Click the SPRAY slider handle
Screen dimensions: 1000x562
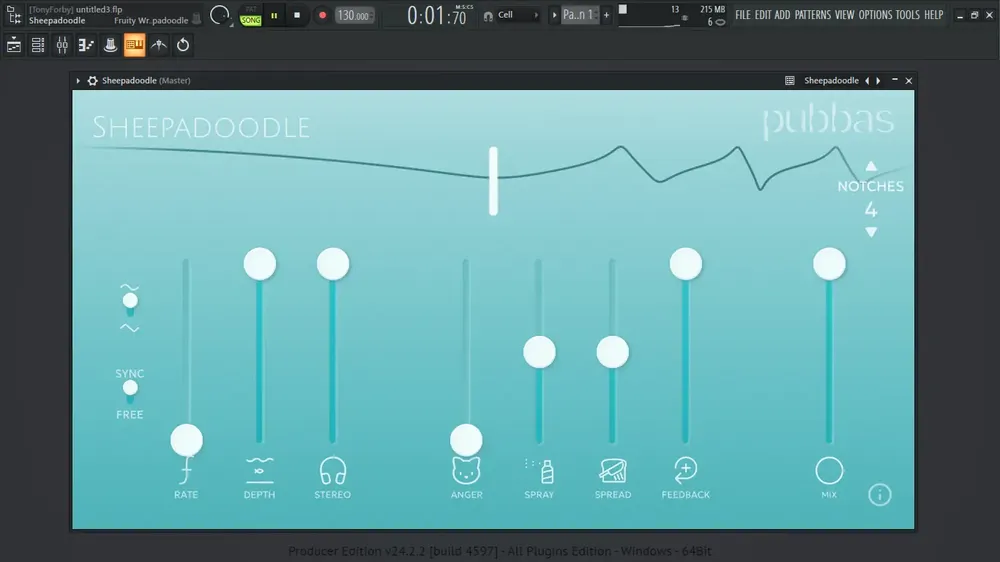pyautogui.click(x=540, y=352)
